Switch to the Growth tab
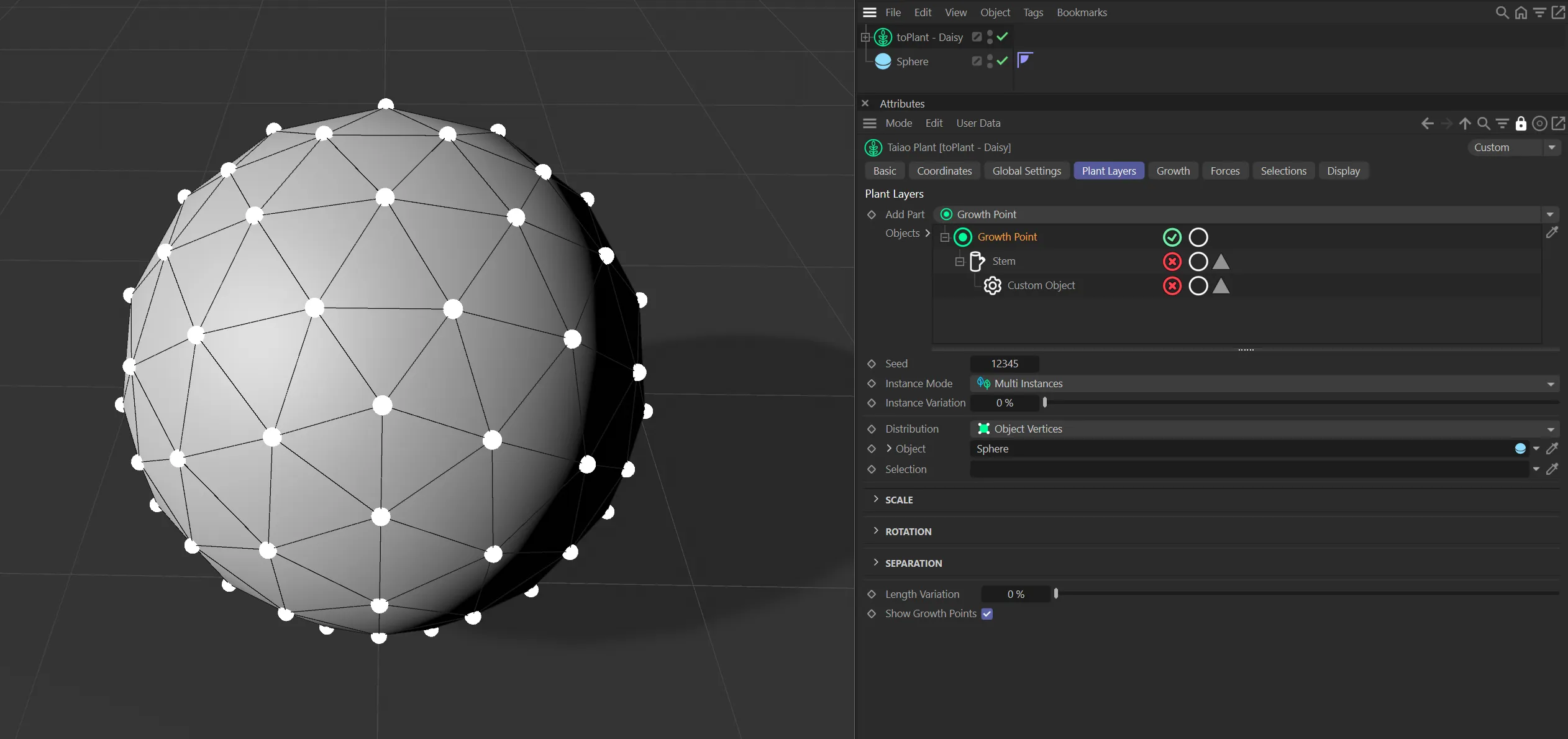The height and width of the screenshot is (739, 1568). (1173, 171)
